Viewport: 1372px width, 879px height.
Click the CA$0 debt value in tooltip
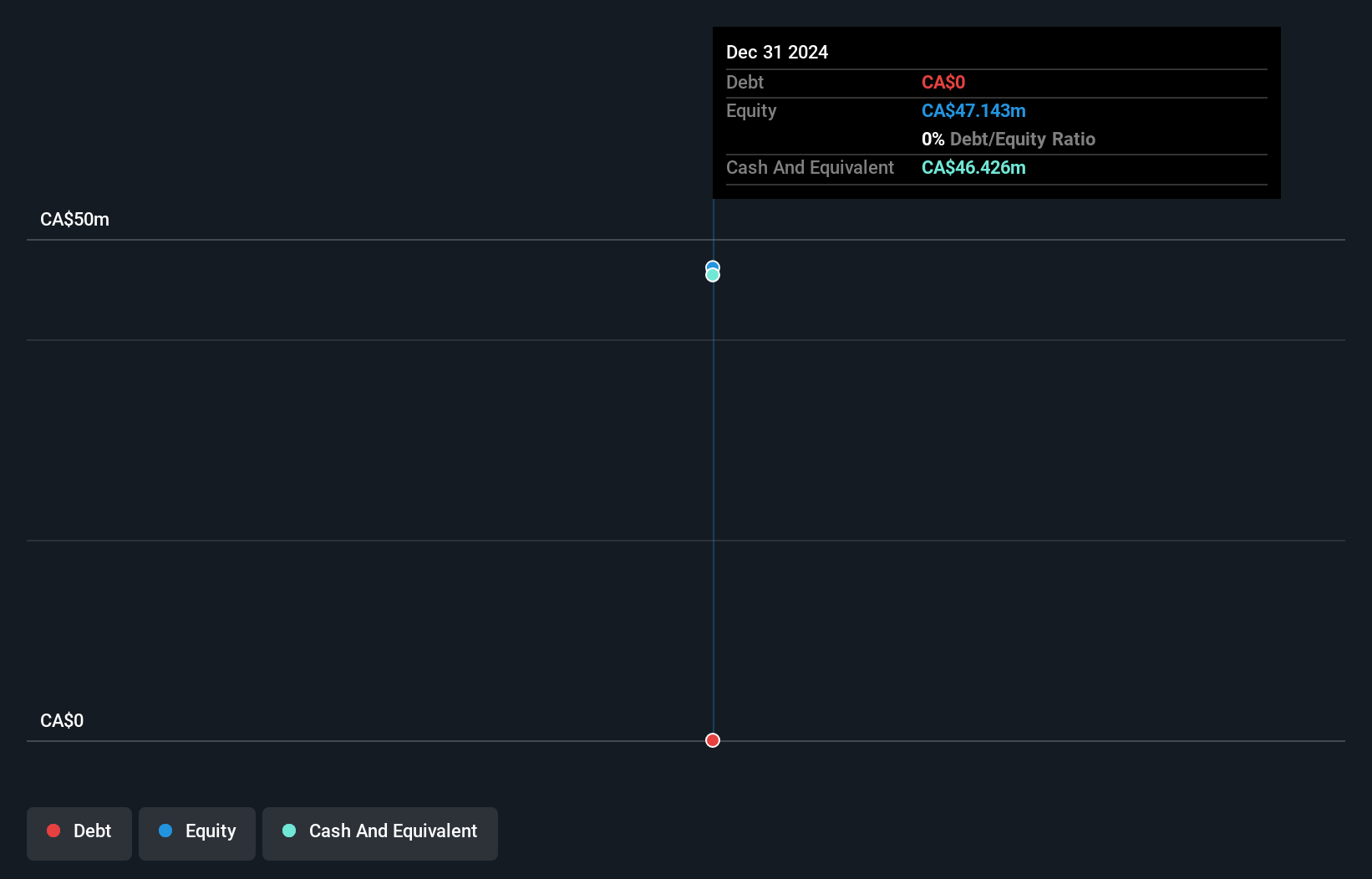click(943, 83)
